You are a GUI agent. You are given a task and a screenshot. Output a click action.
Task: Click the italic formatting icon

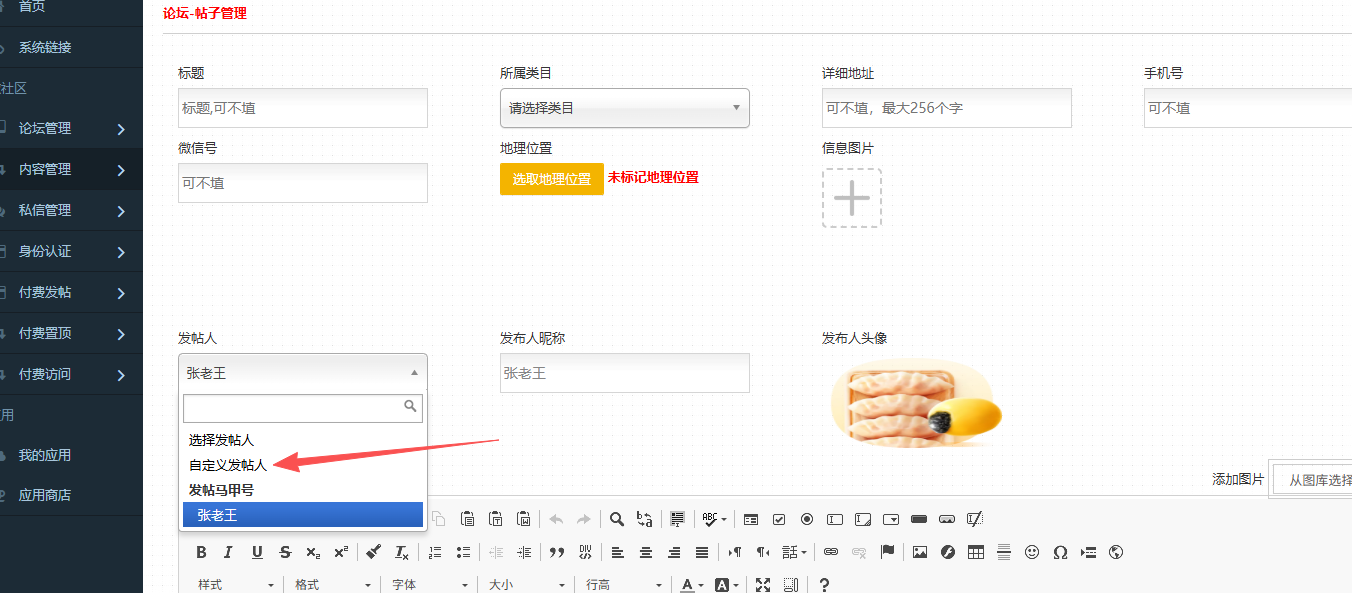(x=228, y=552)
